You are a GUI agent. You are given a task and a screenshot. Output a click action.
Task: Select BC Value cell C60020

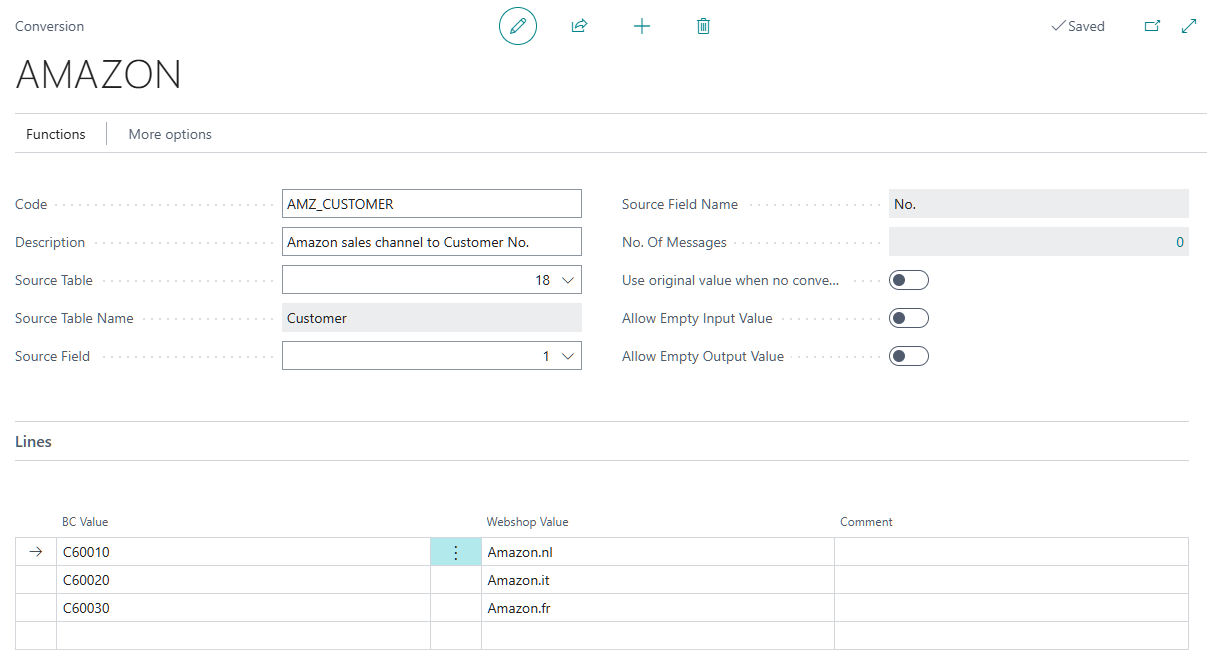(x=243, y=580)
